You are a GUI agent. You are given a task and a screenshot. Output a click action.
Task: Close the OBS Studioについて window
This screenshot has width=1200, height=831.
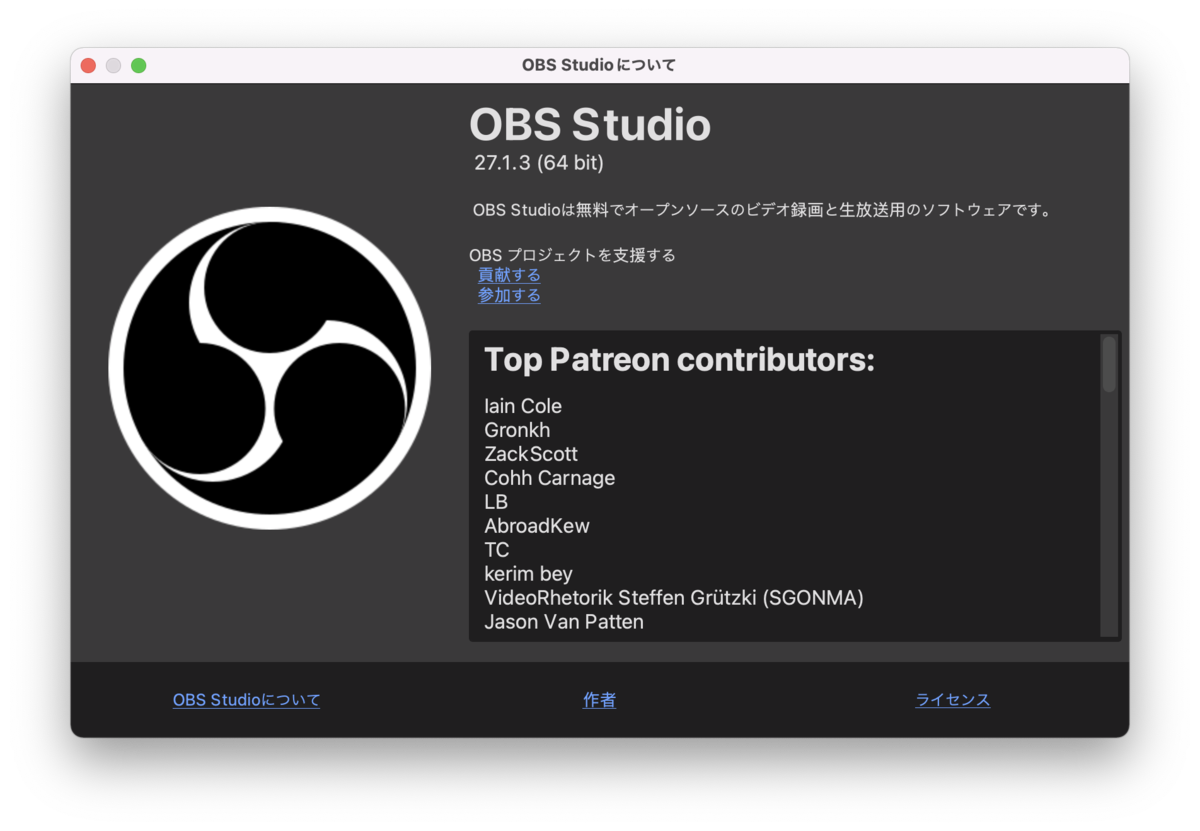pos(88,65)
